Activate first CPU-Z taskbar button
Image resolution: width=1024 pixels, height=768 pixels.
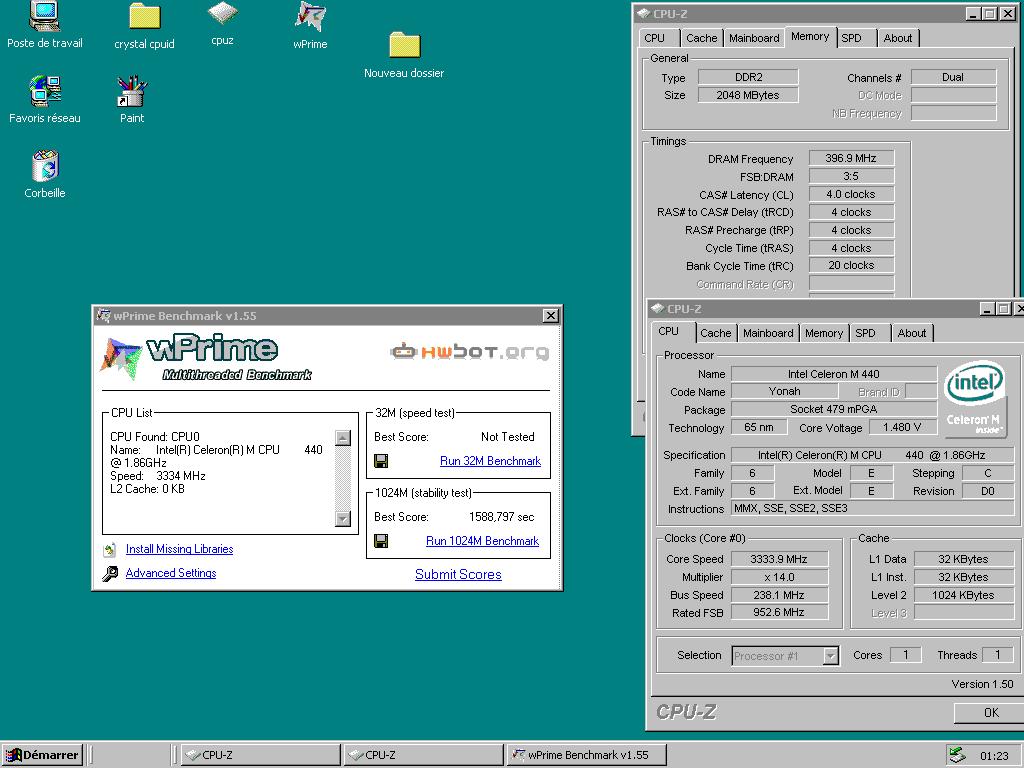(x=260, y=755)
